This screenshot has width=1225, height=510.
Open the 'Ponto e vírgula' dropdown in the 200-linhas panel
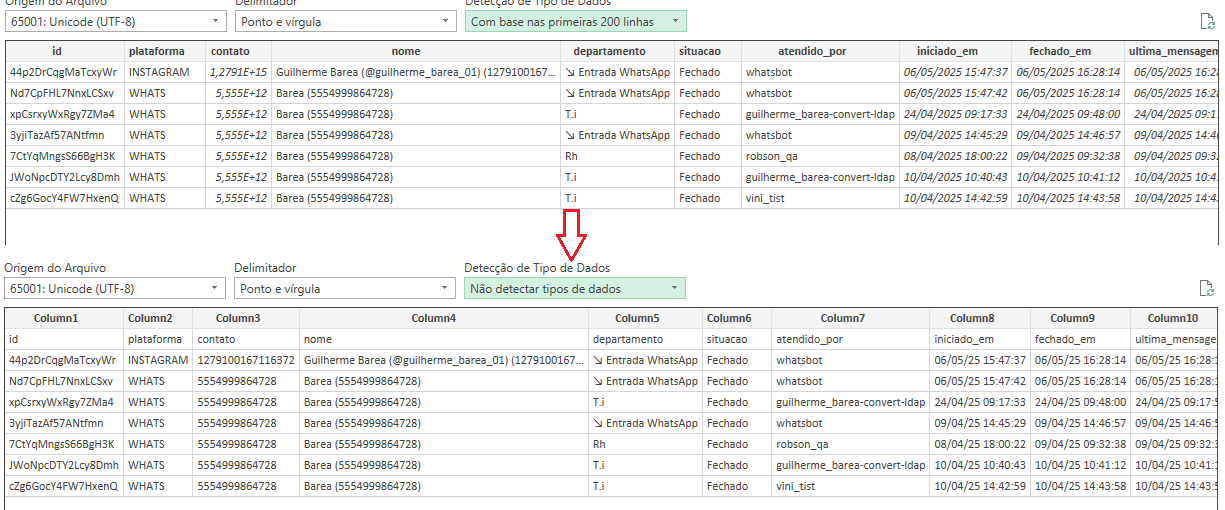pyautogui.click(x=344, y=21)
